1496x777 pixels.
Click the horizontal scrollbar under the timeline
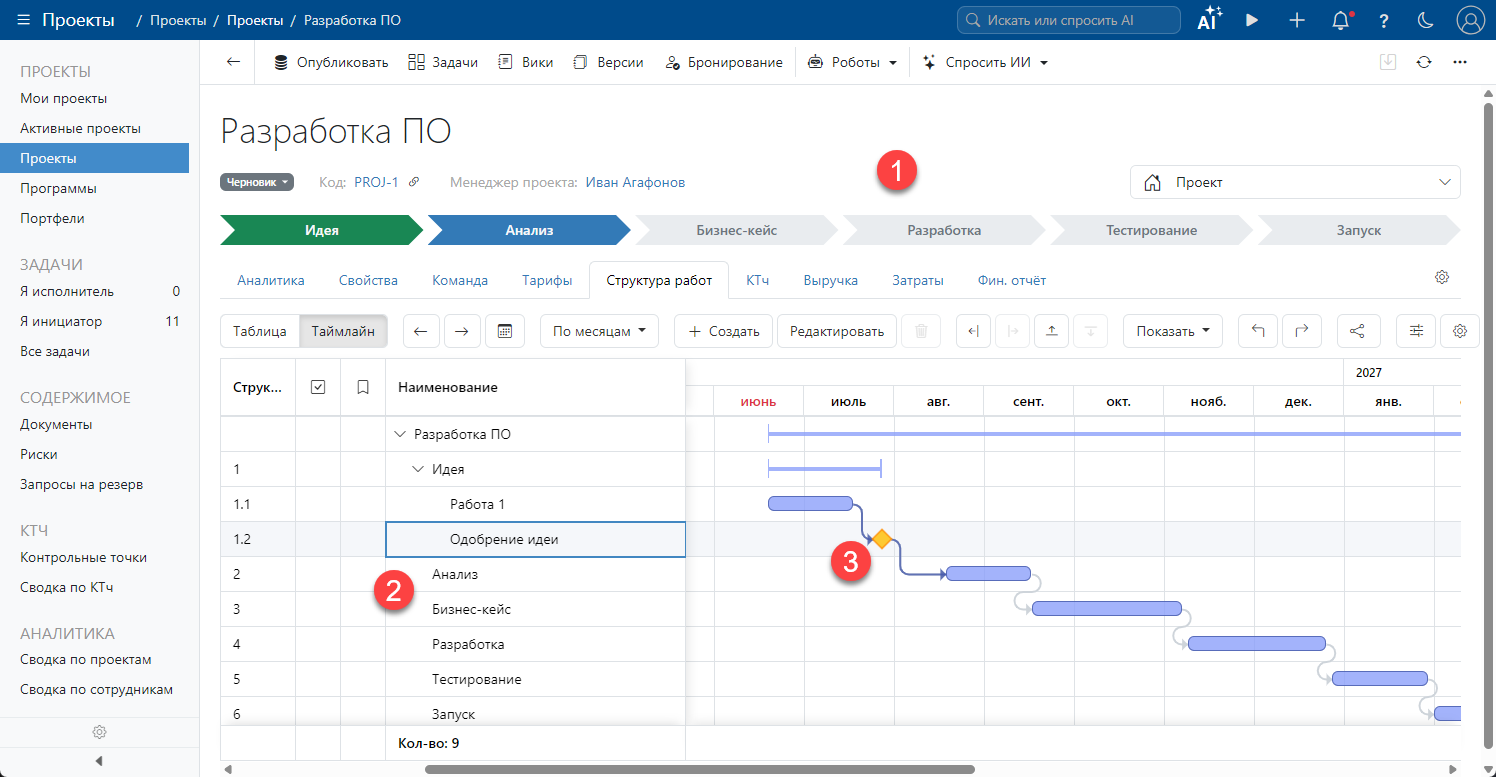tap(699, 769)
